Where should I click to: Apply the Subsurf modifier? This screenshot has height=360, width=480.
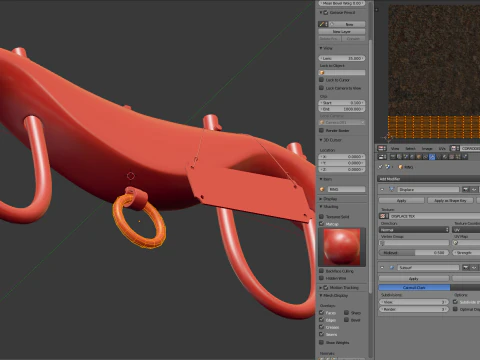[x=414, y=279]
